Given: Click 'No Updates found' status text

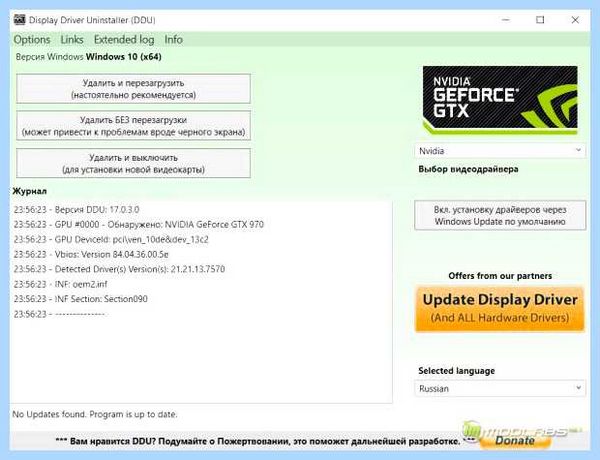Looking at the screenshot, I should point(95,414).
